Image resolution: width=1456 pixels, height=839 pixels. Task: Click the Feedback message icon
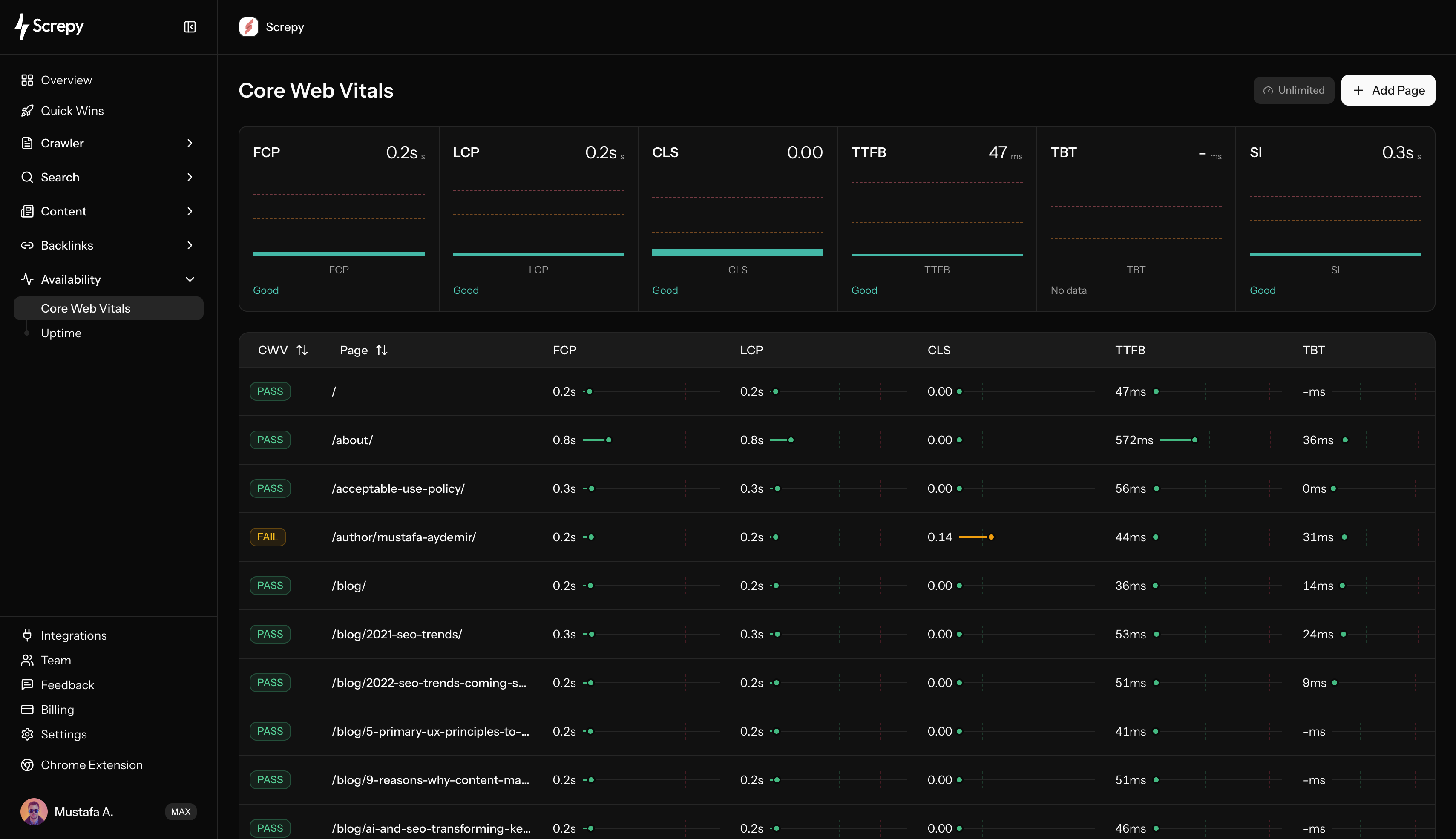[27, 684]
